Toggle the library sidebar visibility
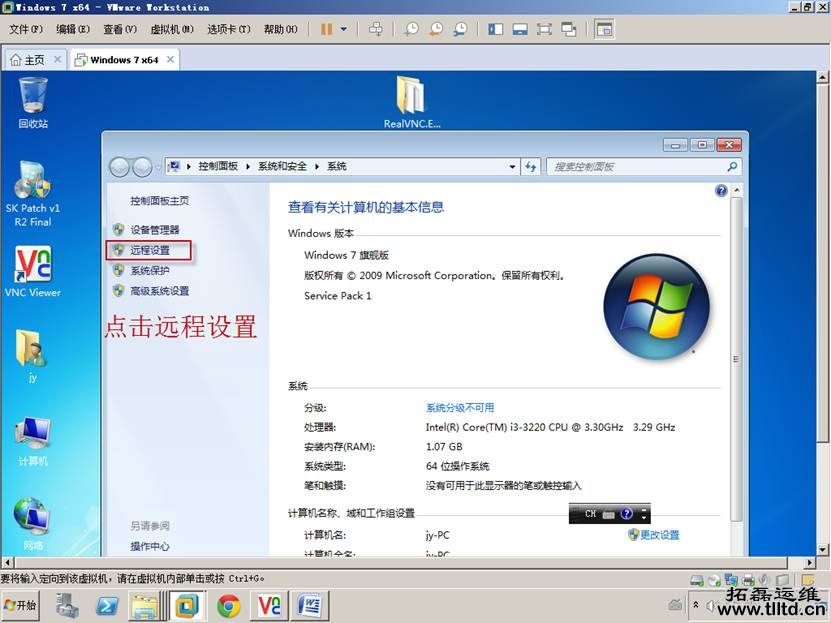The width and height of the screenshot is (831, 623). click(x=495, y=30)
